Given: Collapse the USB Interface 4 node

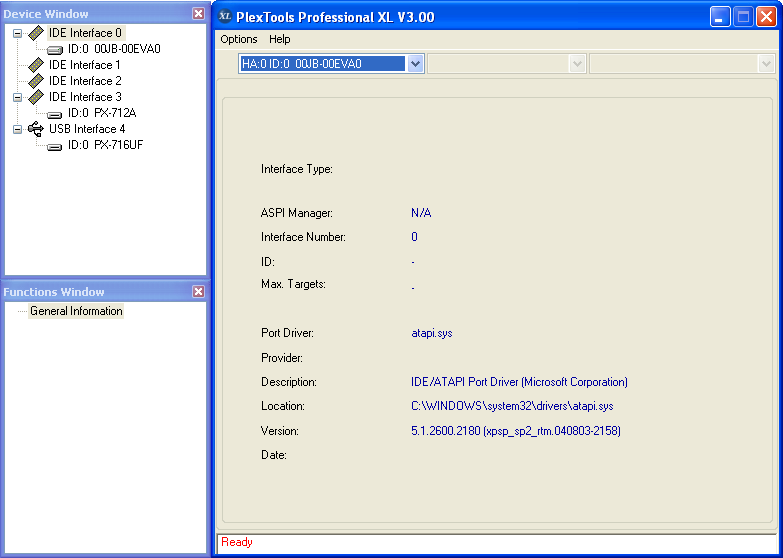Looking at the screenshot, I should 17,129.
